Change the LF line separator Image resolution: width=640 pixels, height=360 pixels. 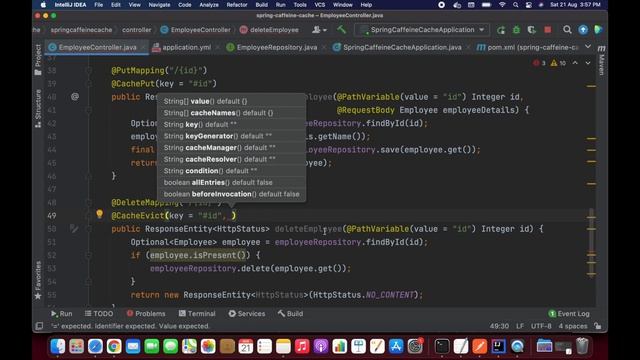(520, 326)
